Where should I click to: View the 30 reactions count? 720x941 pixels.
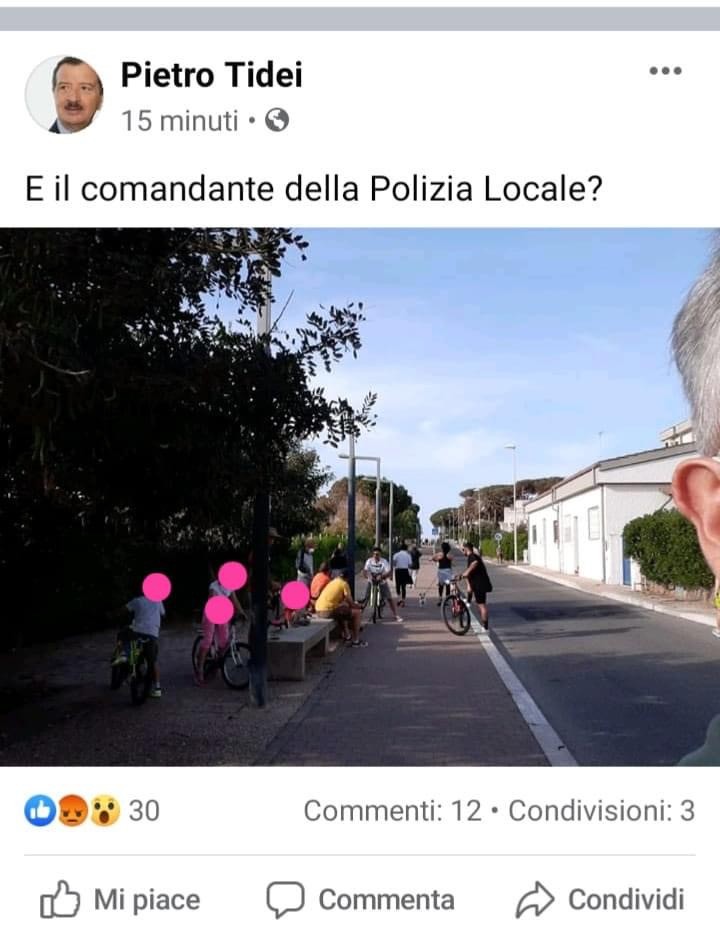click(x=144, y=811)
